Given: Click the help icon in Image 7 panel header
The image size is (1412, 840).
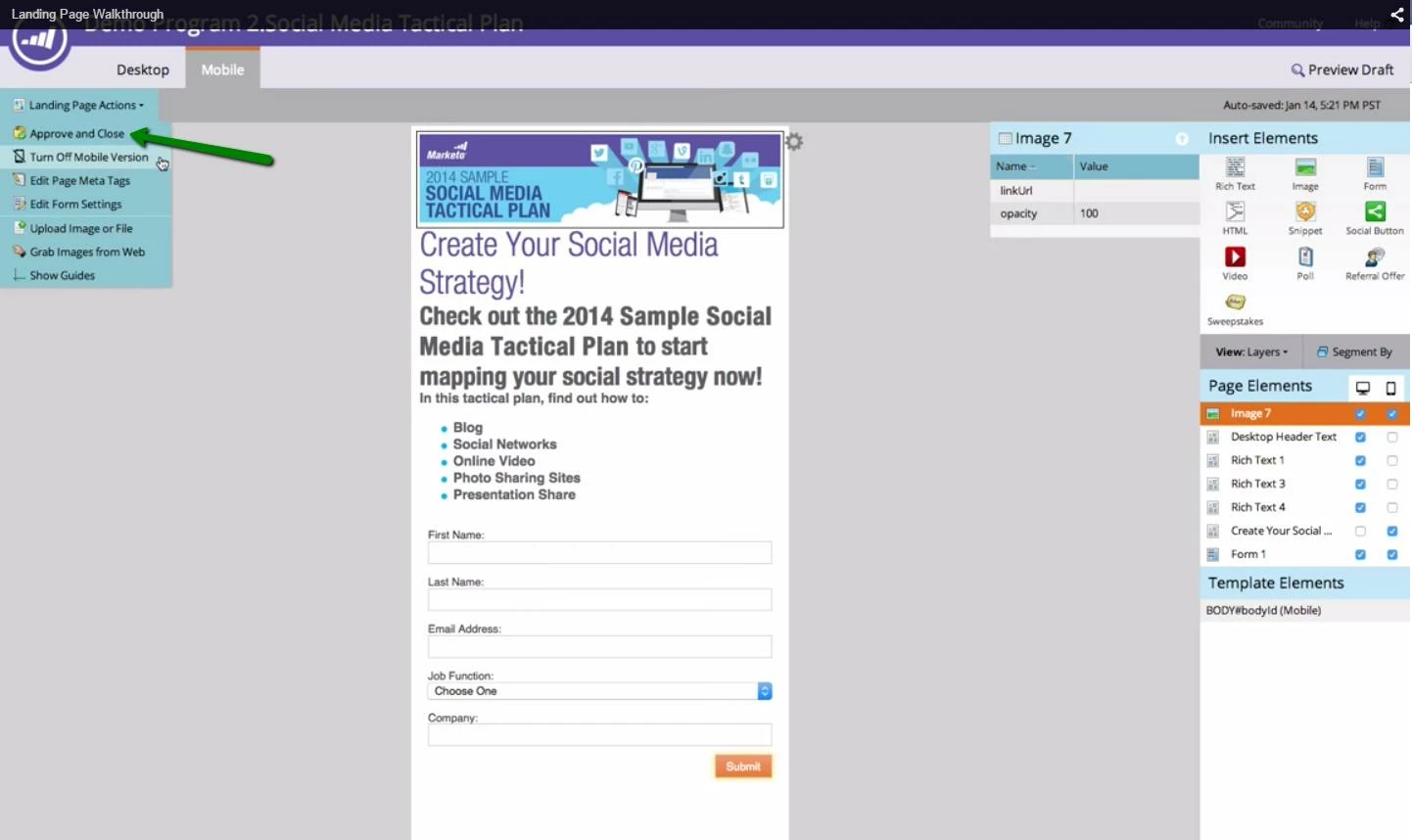Looking at the screenshot, I should click(x=1182, y=139).
